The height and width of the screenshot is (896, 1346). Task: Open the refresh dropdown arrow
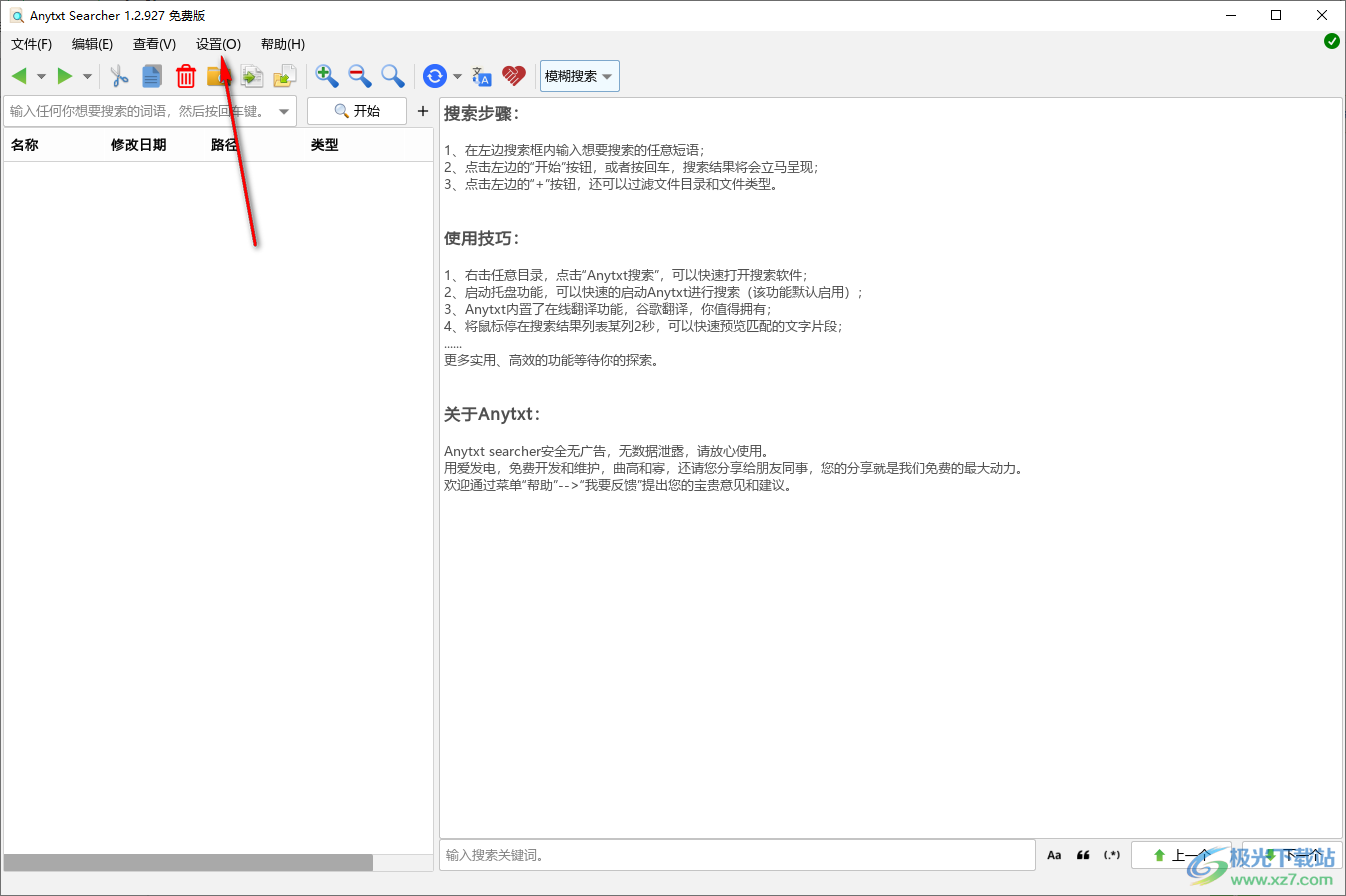click(457, 76)
